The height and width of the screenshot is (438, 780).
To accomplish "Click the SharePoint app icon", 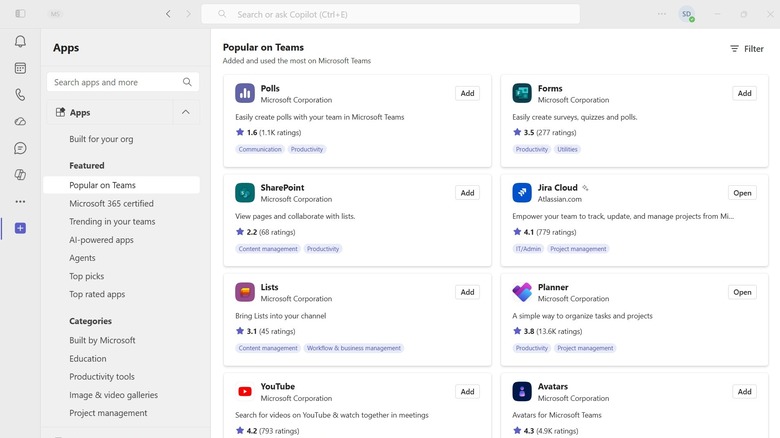I will click(245, 193).
